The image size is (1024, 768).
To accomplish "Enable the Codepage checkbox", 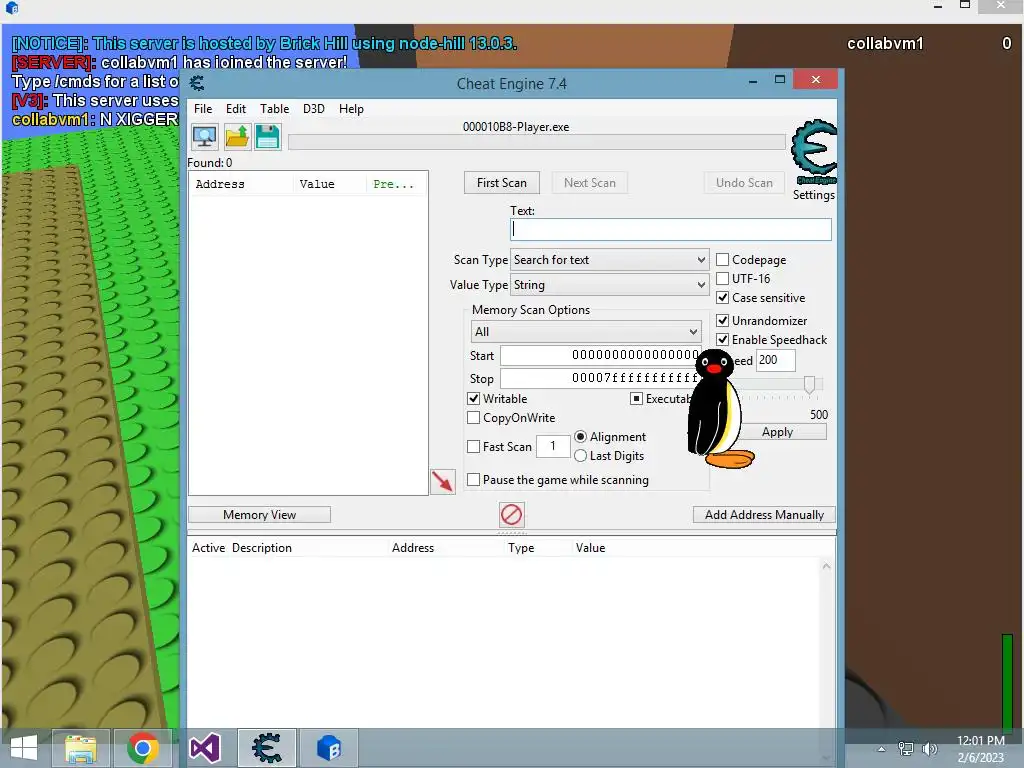I will click(x=722, y=260).
